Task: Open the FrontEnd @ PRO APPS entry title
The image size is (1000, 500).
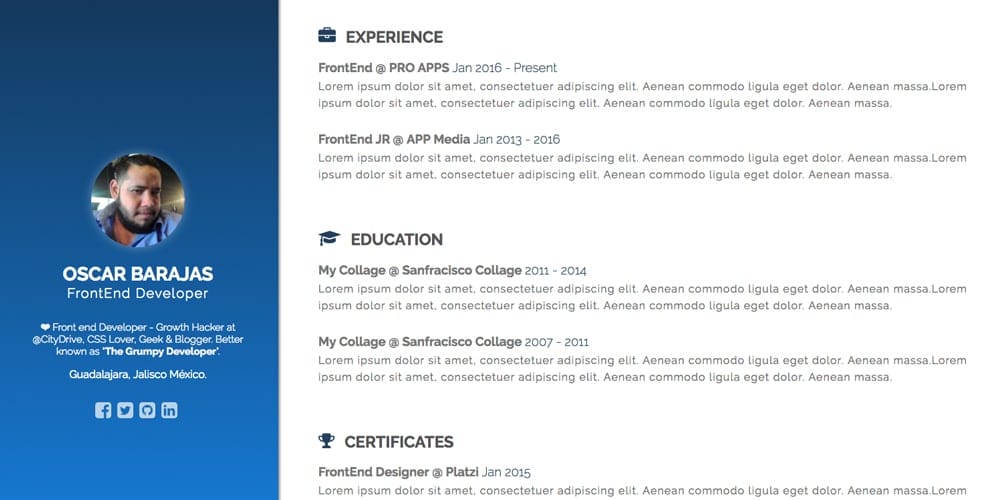Action: pyautogui.click(x=384, y=68)
